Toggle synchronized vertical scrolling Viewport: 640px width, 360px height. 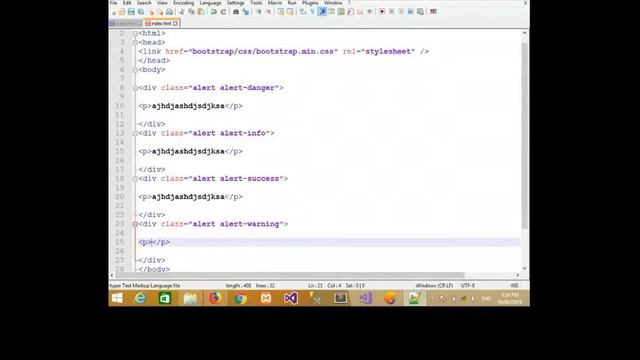(x=281, y=12)
